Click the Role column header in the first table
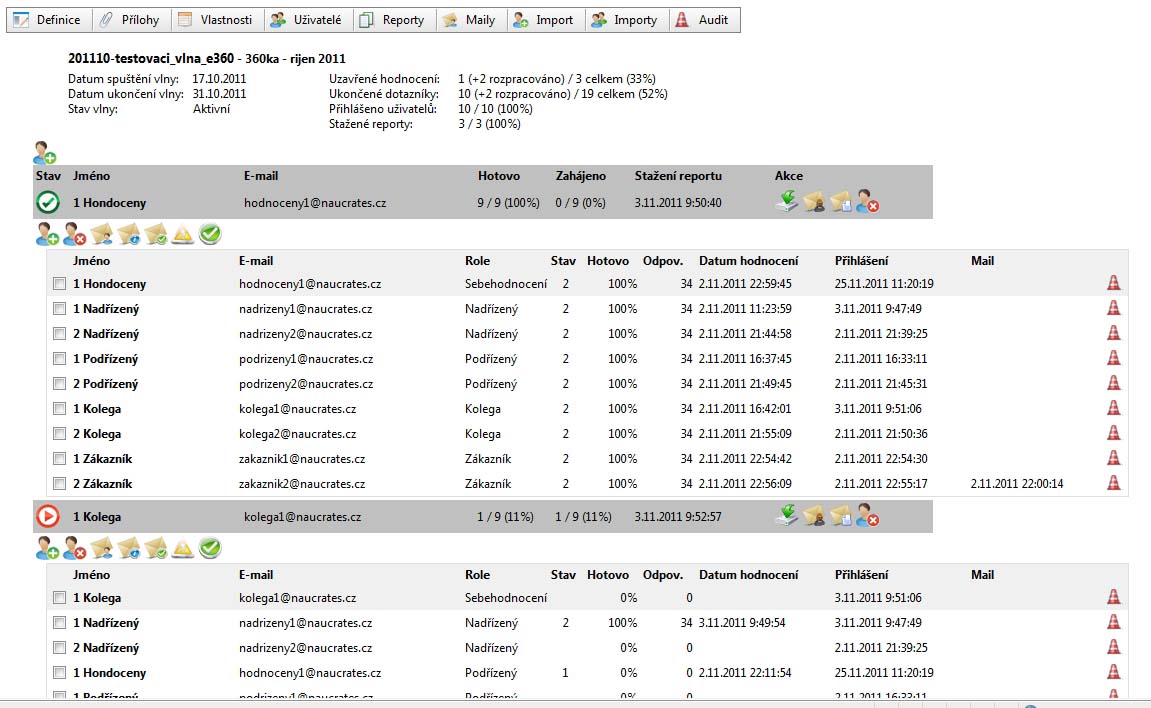 tap(477, 261)
